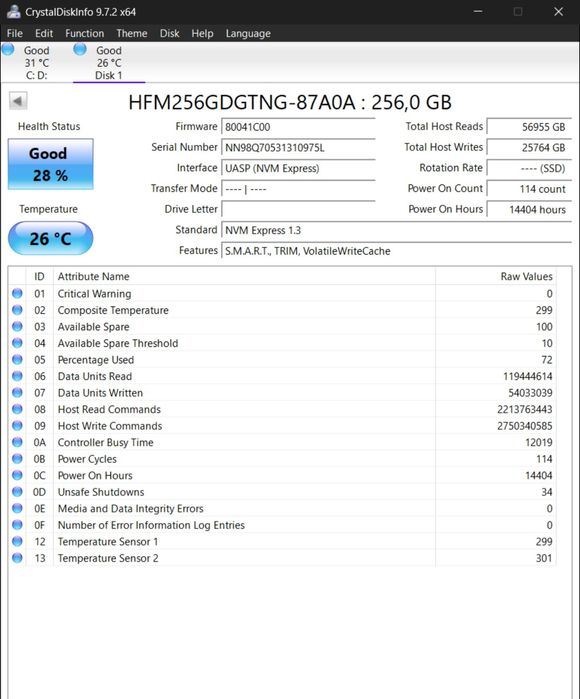580x699 pixels.
Task: Click the Power On Hours value box
Action: click(x=529, y=210)
